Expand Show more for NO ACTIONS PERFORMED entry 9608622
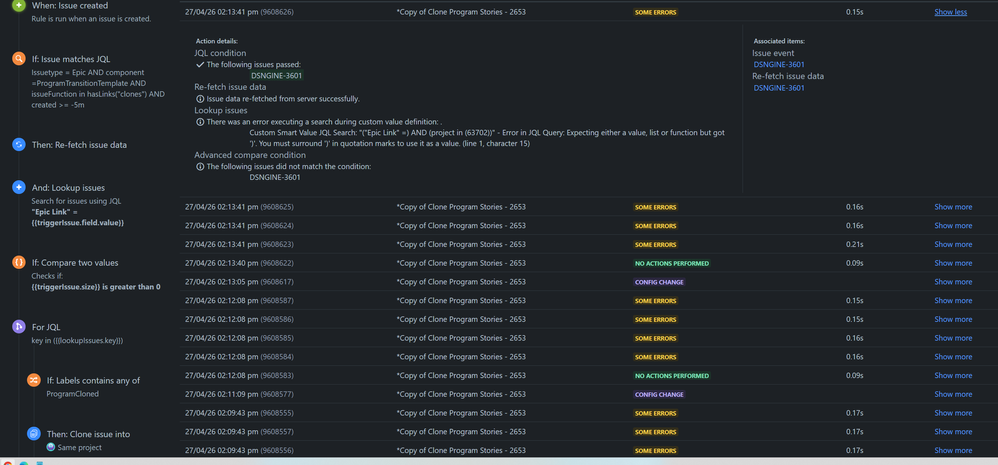Image resolution: width=998 pixels, height=465 pixels. point(953,263)
